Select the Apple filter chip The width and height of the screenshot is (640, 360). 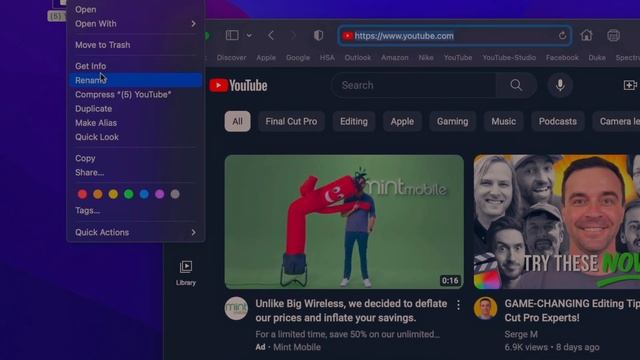point(402,121)
